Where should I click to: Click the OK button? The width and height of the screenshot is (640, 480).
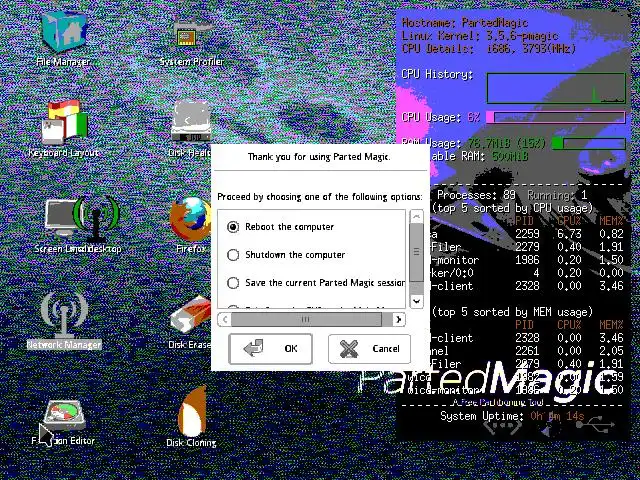pyautogui.click(x=271, y=349)
